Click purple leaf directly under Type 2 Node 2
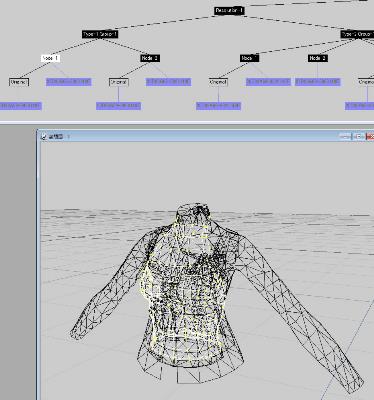 point(318,82)
